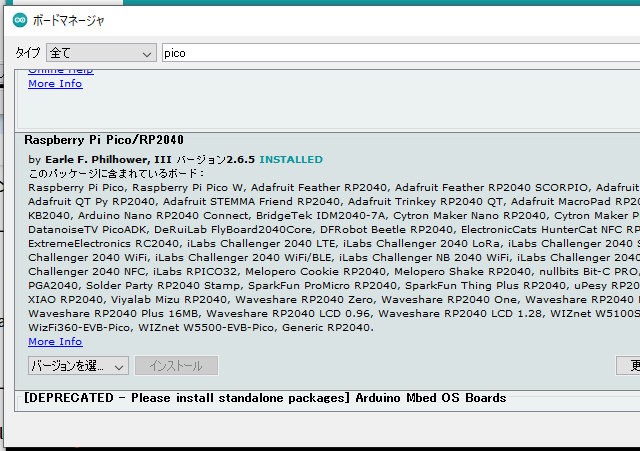Screen dimensions: 640x451
Task: Click "Generic RP2040" at the list end
Action: tap(329, 327)
